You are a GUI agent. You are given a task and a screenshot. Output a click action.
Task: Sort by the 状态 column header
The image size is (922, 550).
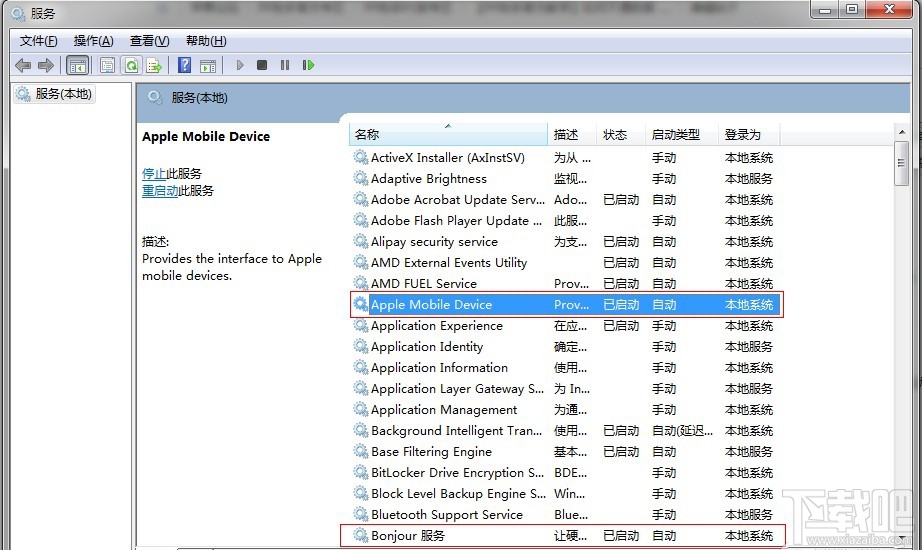point(621,135)
